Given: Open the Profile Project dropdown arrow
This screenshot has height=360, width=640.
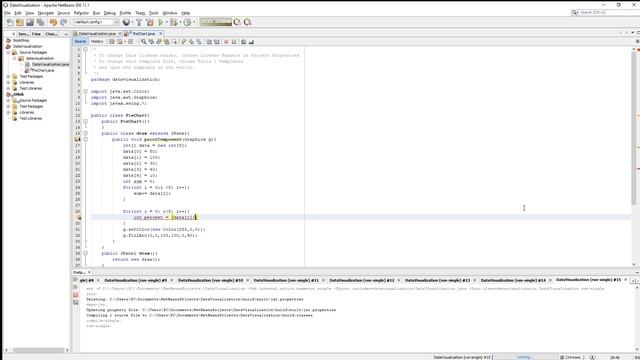Looking at the screenshot, I should click(194, 22).
